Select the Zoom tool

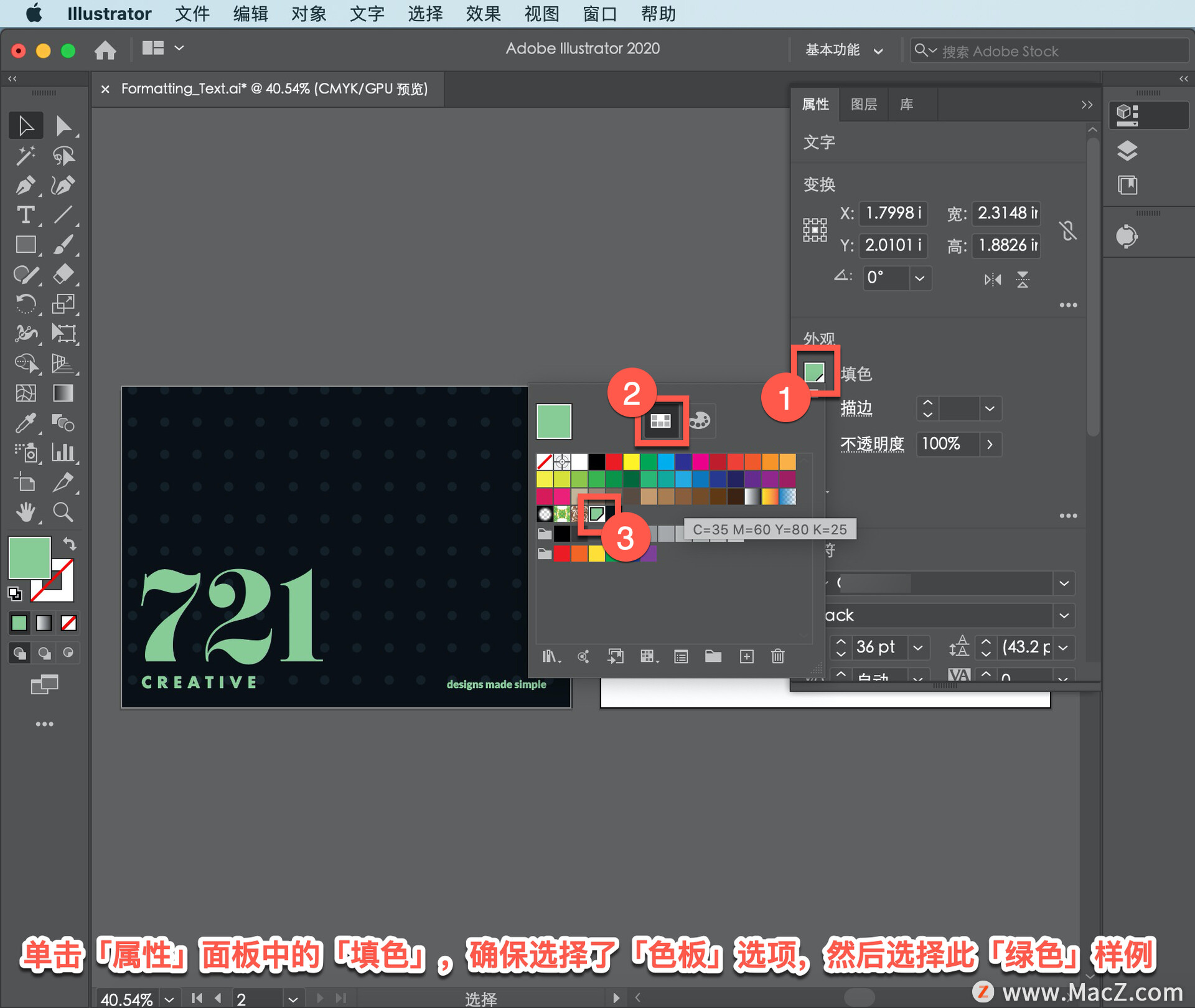tap(63, 512)
